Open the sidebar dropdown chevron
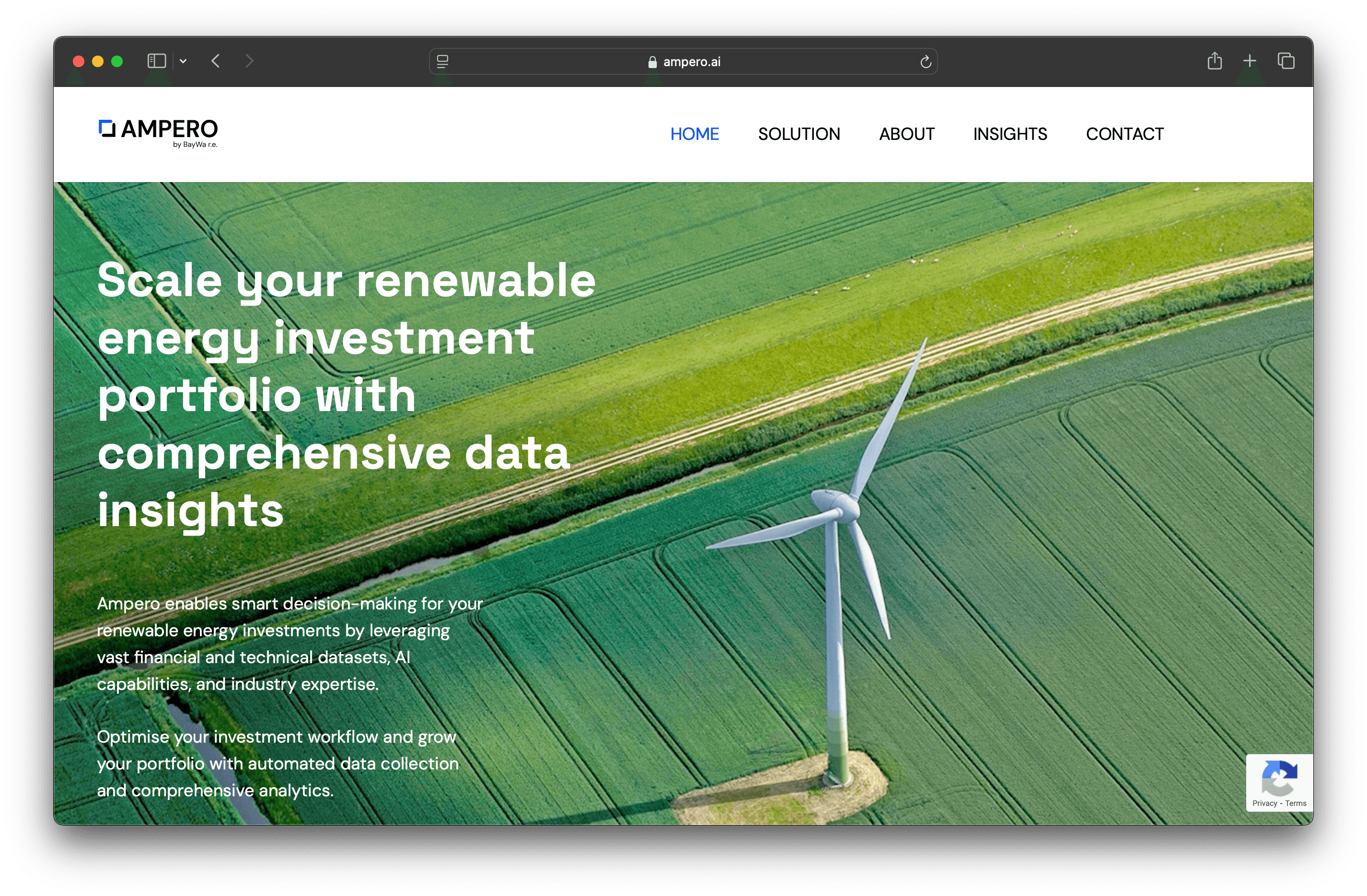Image resolution: width=1367 pixels, height=896 pixels. click(183, 61)
